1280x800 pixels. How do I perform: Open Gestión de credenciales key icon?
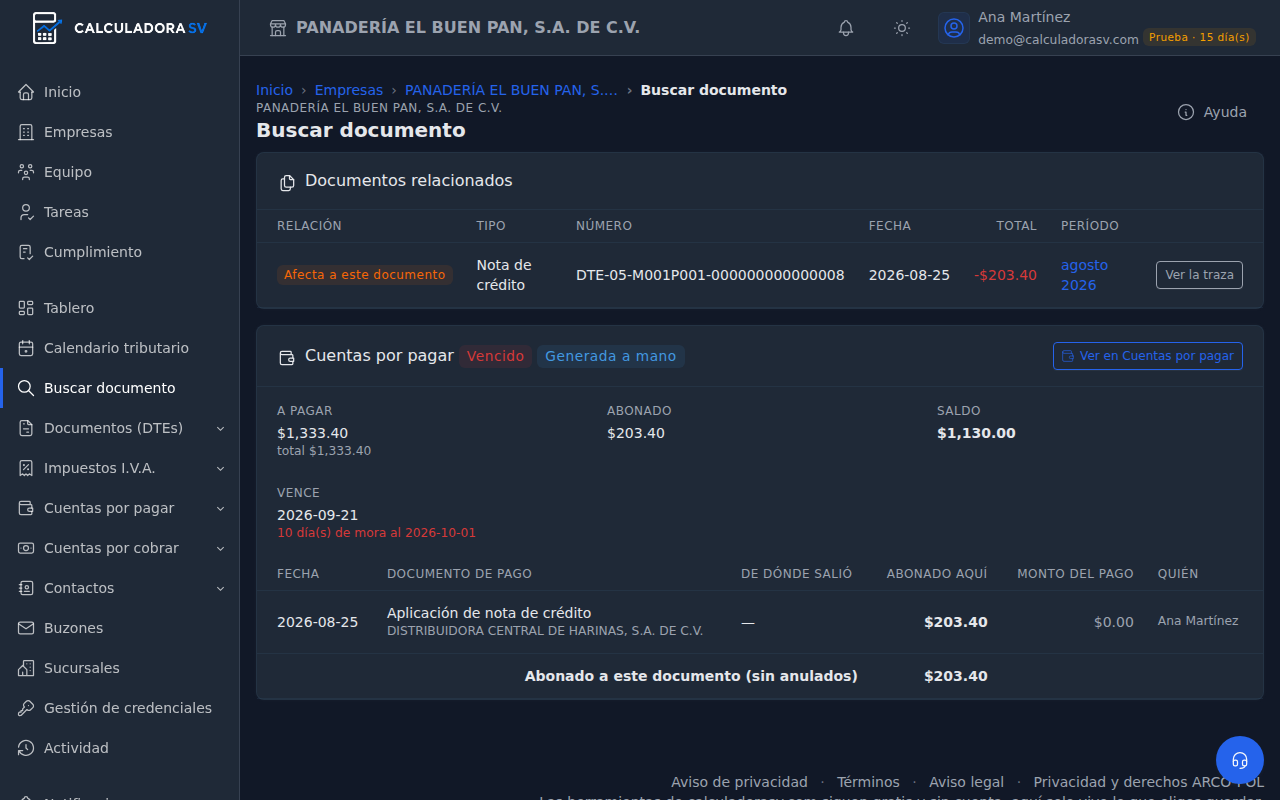point(26,708)
